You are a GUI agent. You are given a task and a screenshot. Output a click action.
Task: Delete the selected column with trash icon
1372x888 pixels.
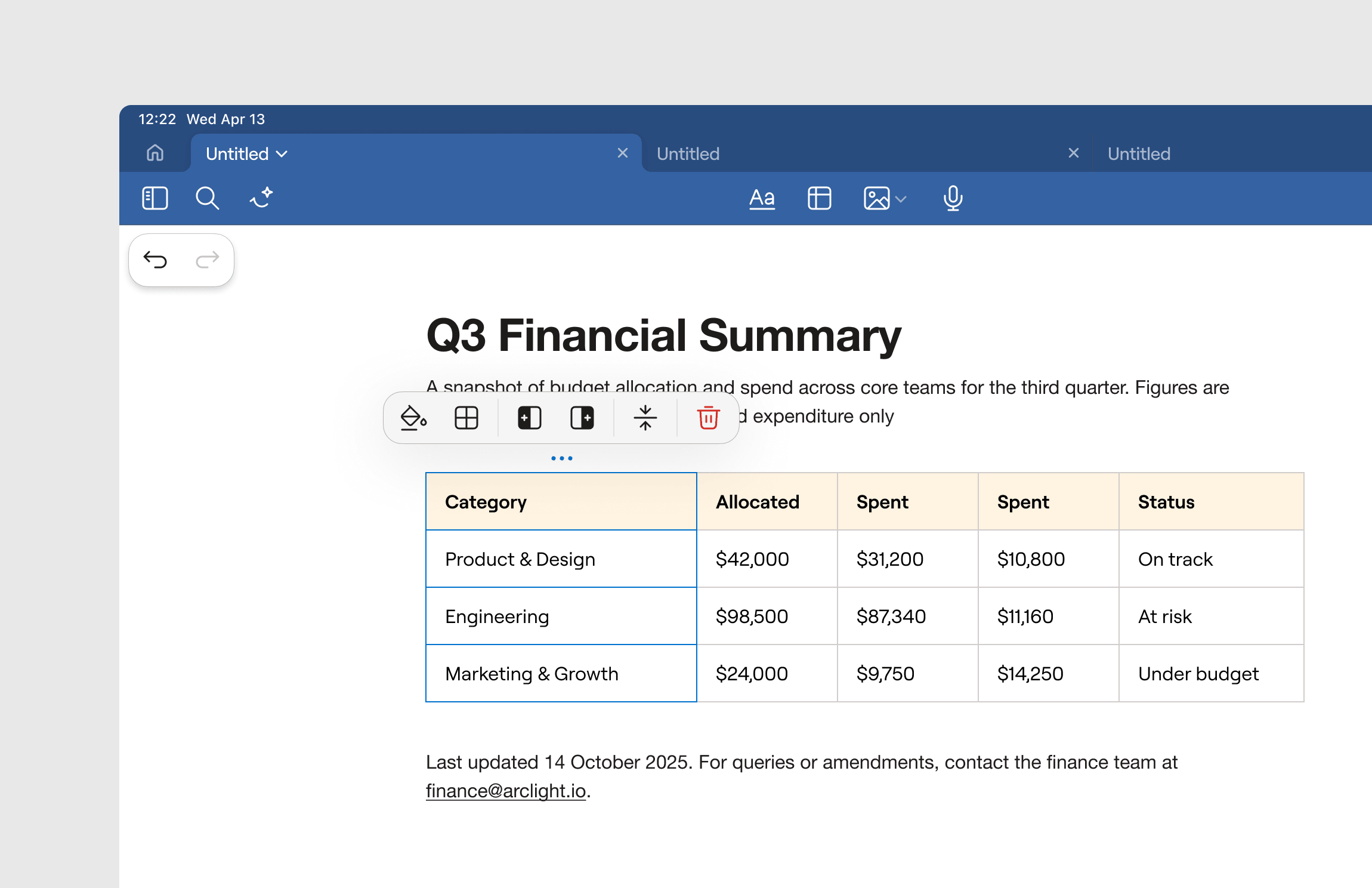(708, 418)
